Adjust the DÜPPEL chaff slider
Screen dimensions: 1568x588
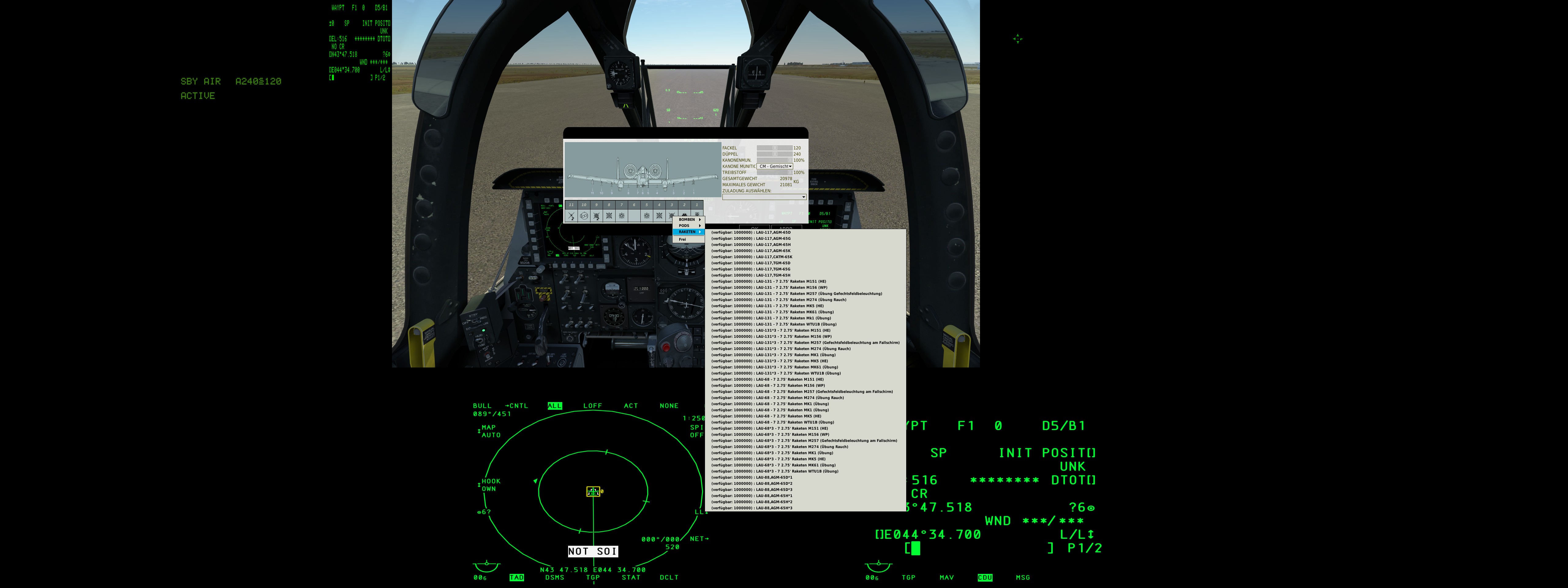coord(775,154)
